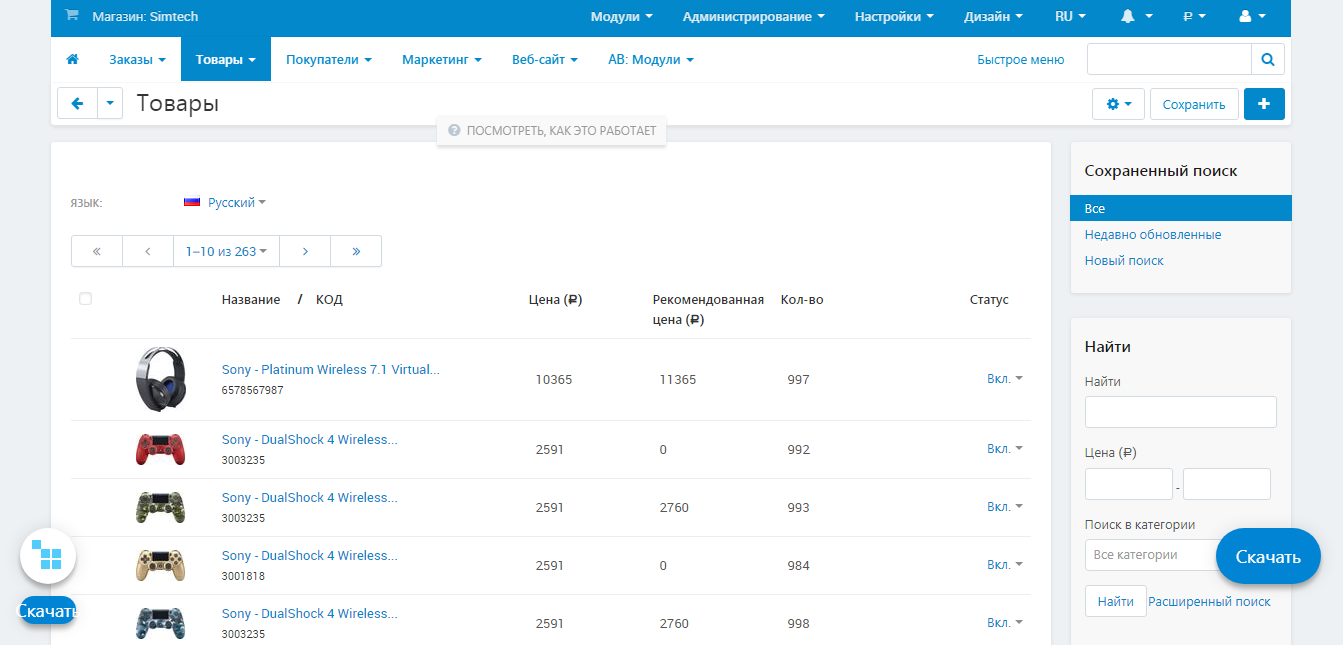Click the help question mark icon

click(x=454, y=131)
